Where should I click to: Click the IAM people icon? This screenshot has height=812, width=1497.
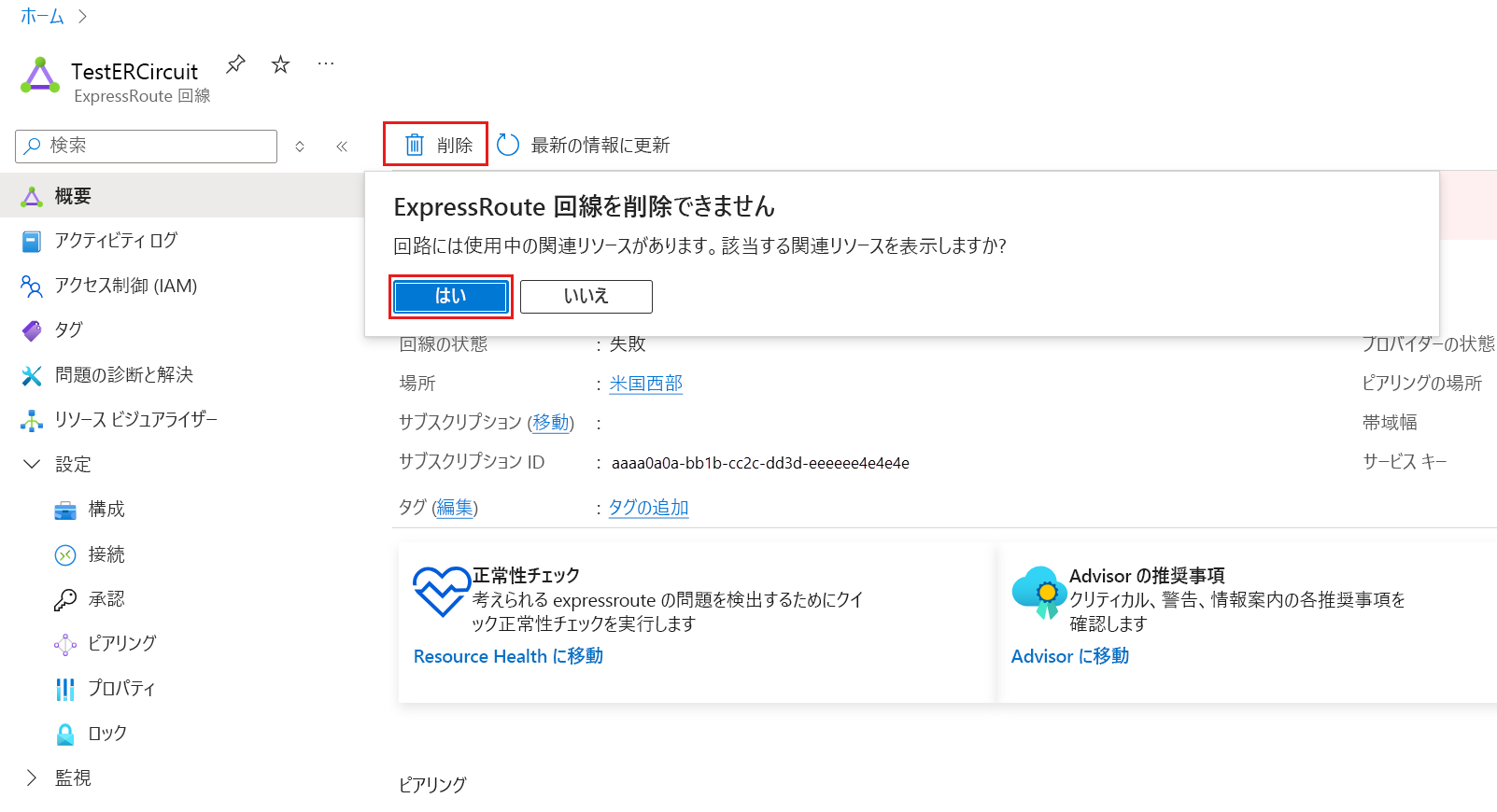pyautogui.click(x=32, y=286)
